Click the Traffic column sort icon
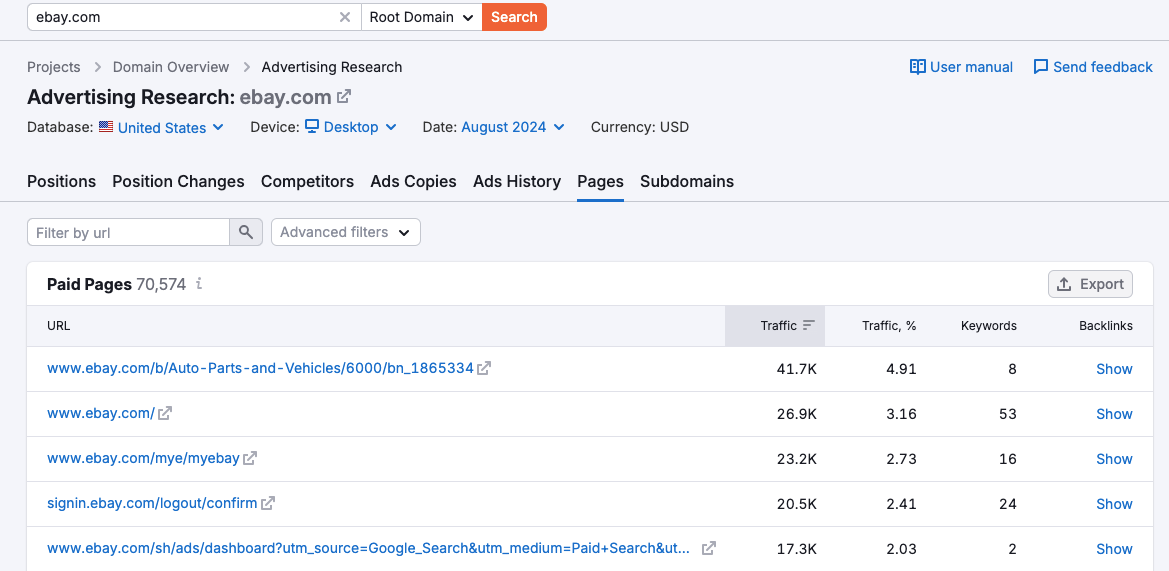 (x=809, y=326)
